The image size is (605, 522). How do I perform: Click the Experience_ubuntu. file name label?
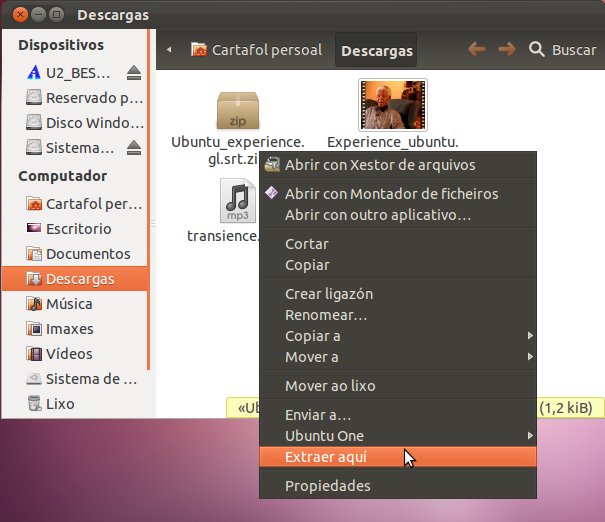(393, 142)
